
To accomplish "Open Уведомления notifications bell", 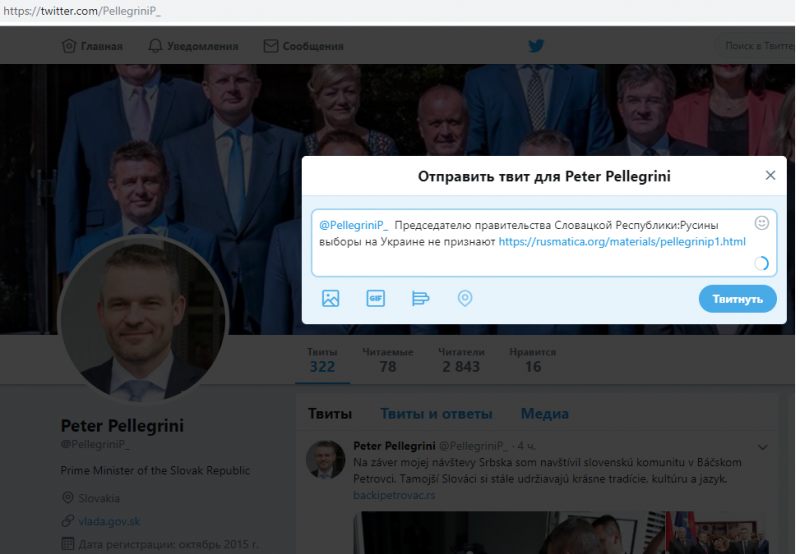I will point(155,46).
